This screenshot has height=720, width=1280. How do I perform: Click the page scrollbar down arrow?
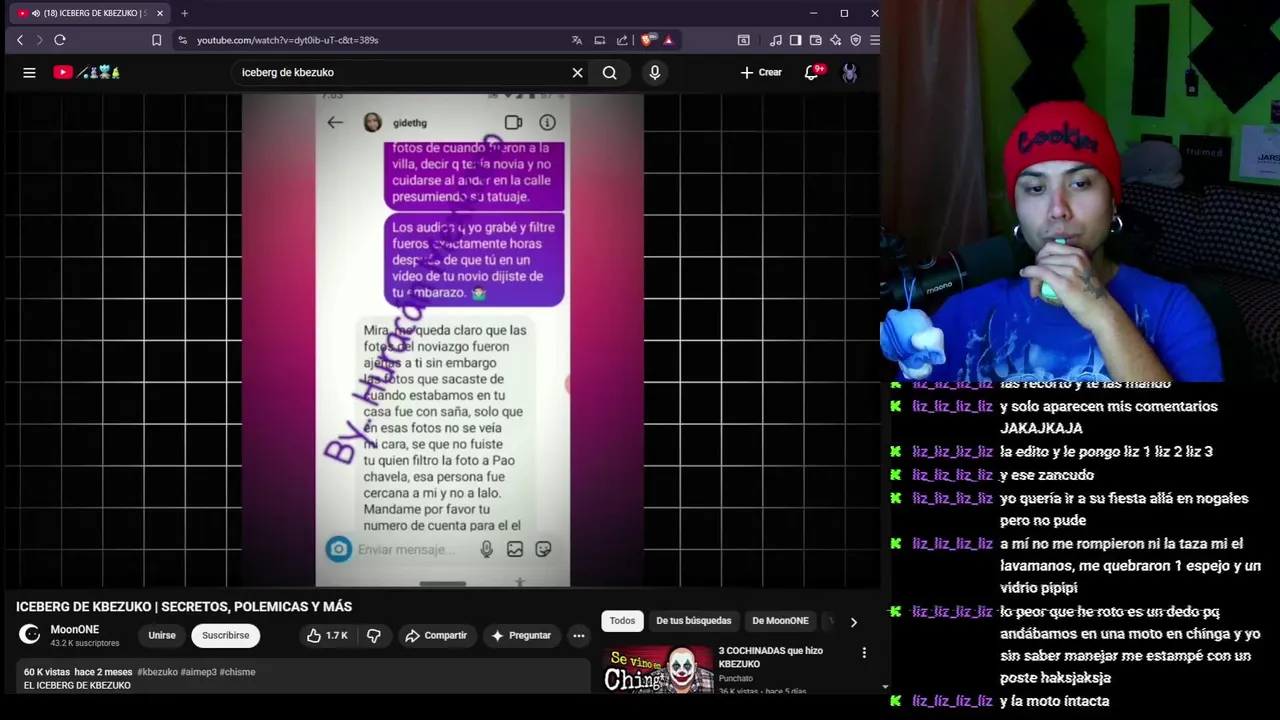click(885, 687)
